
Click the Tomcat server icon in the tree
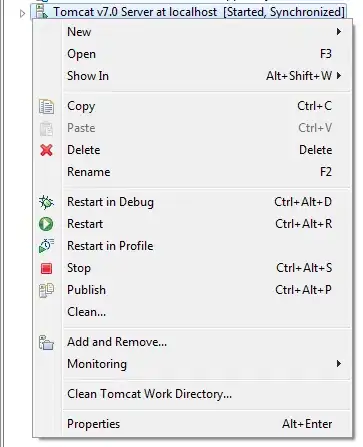42,12
